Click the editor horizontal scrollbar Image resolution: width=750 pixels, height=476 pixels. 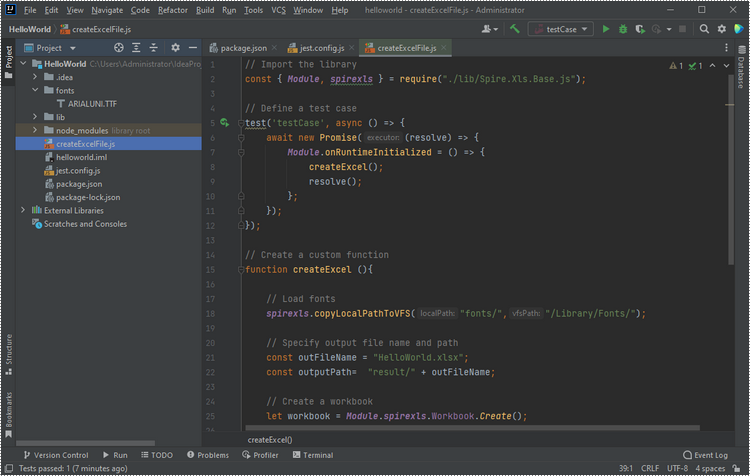473,428
